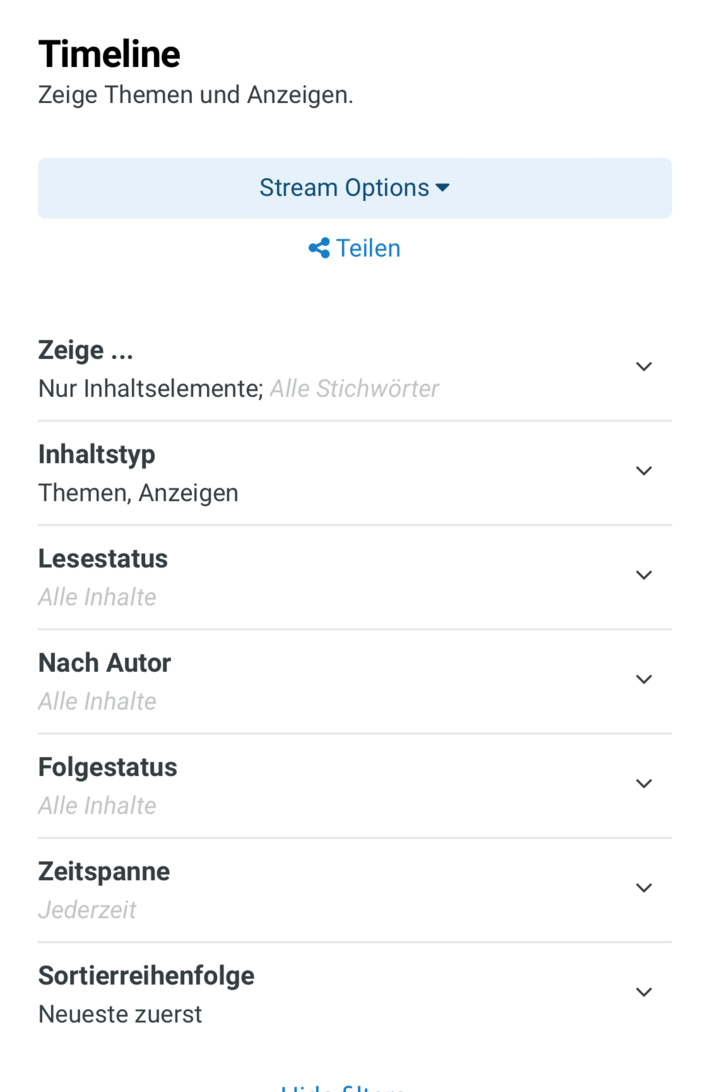Expand the Zeige ... filter chevron

tap(644, 367)
